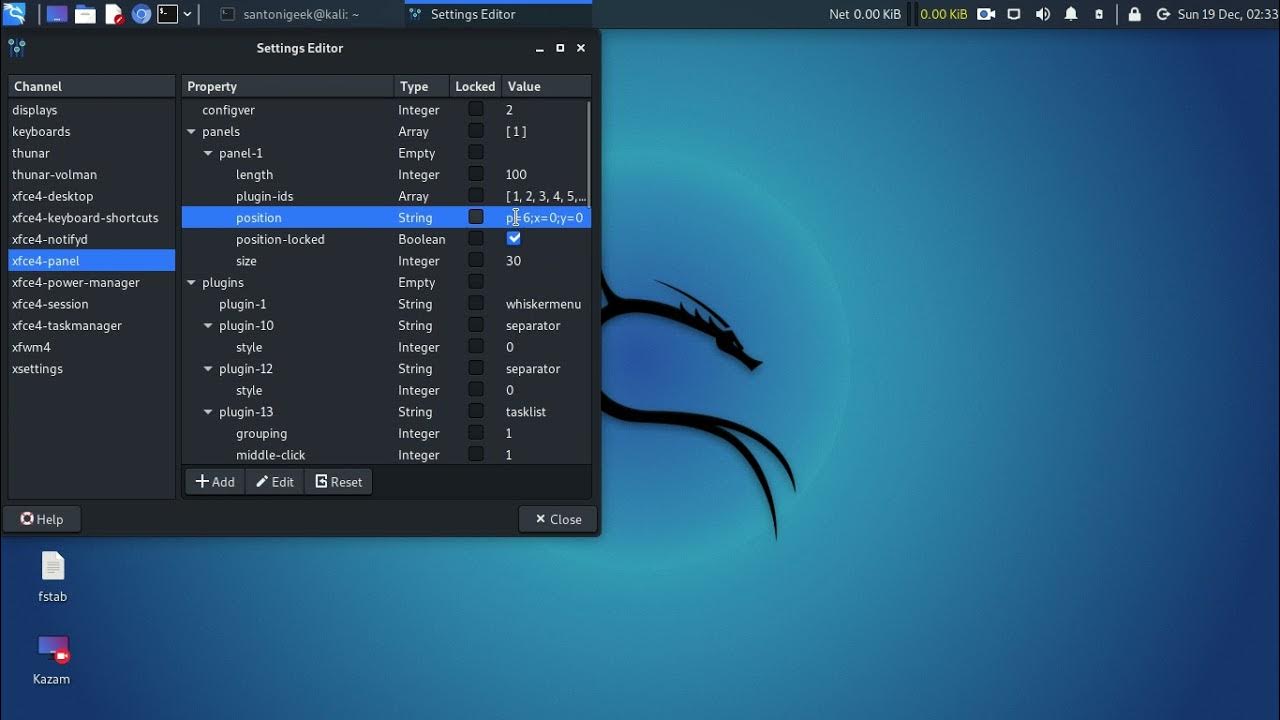Click the Kazam recording camera tray icon
This screenshot has height=720, width=1280.
click(x=986, y=14)
